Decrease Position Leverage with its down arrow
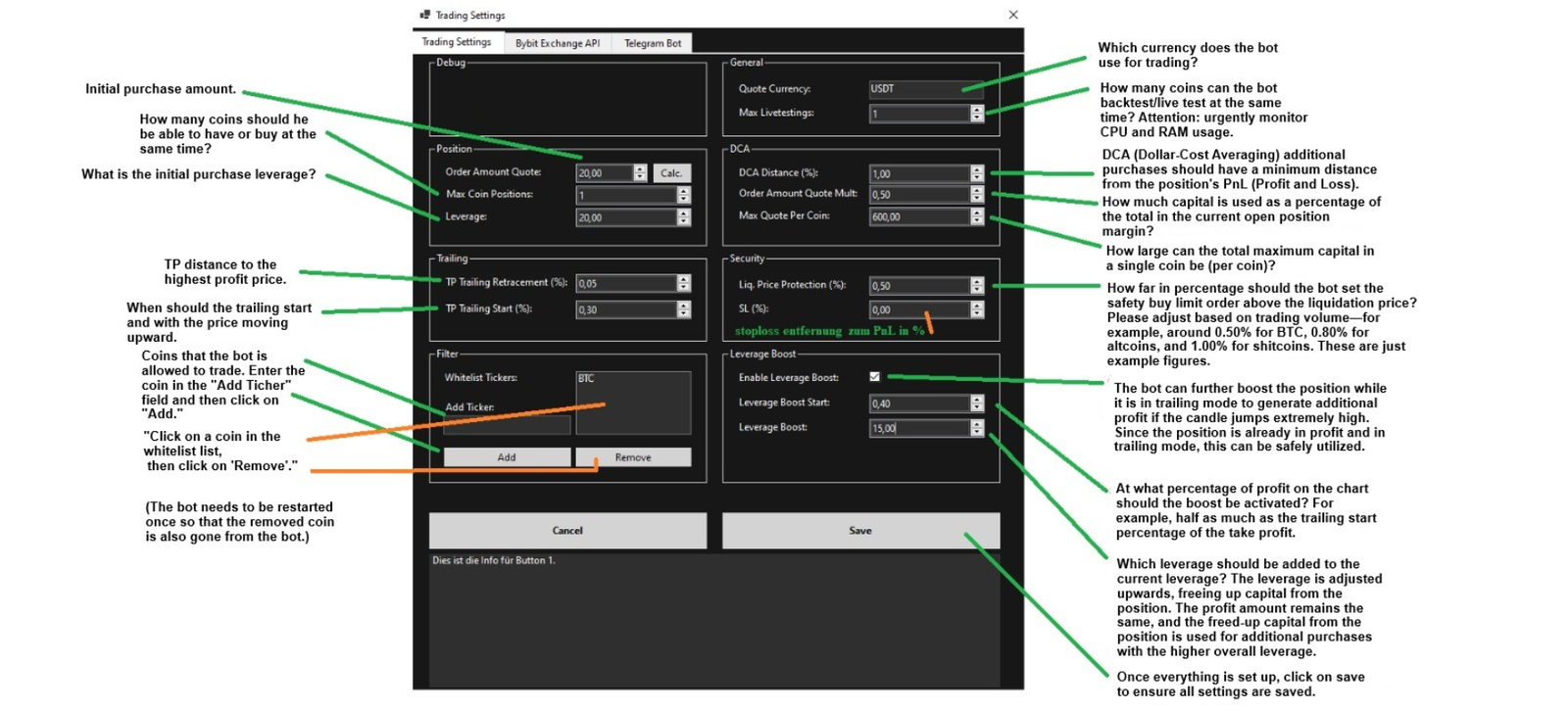Image resolution: width=1568 pixels, height=711 pixels. [684, 221]
